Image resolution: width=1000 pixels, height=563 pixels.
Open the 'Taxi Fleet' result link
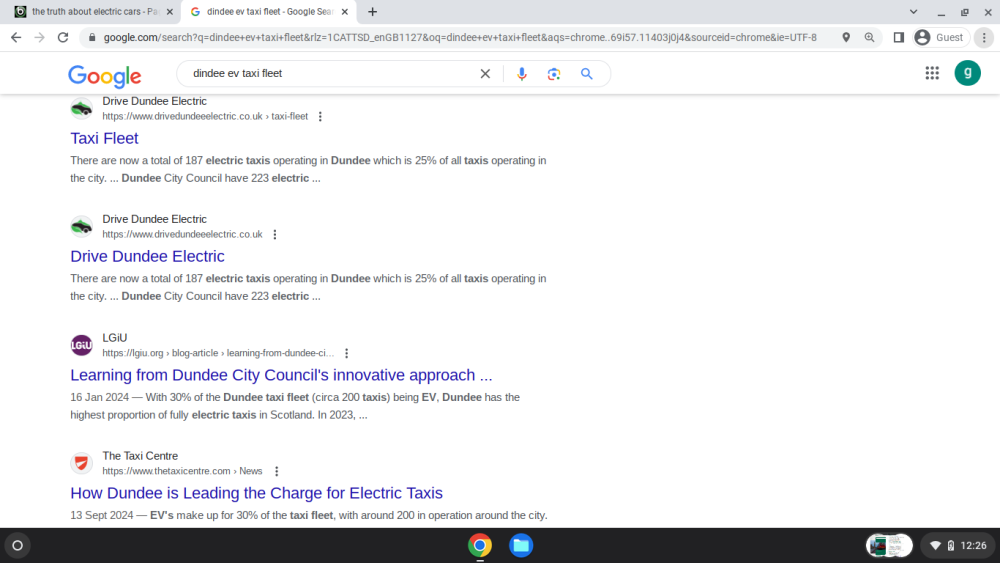[104, 138]
